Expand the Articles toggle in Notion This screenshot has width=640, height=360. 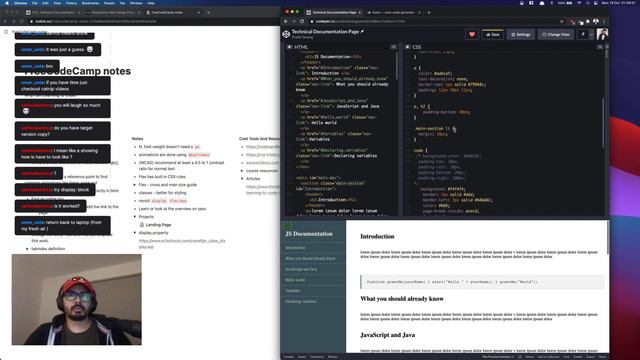coord(242,178)
